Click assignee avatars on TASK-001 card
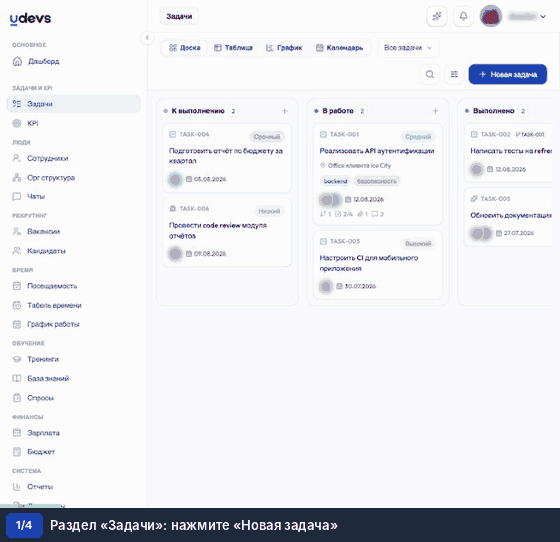The image size is (560, 542). point(330,200)
